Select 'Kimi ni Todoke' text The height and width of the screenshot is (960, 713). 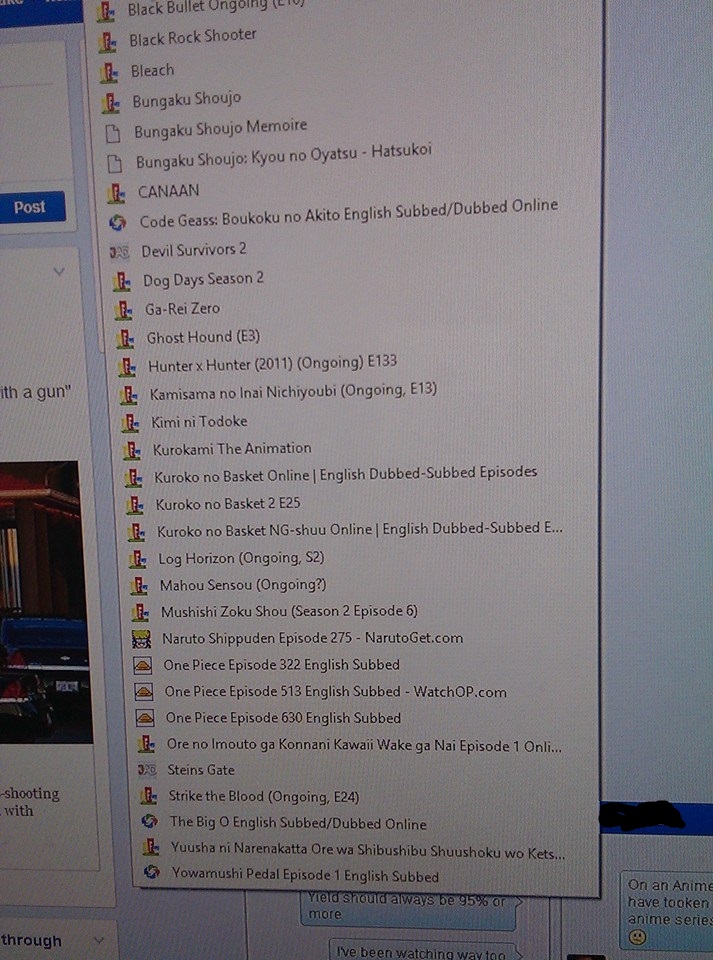[x=200, y=422]
